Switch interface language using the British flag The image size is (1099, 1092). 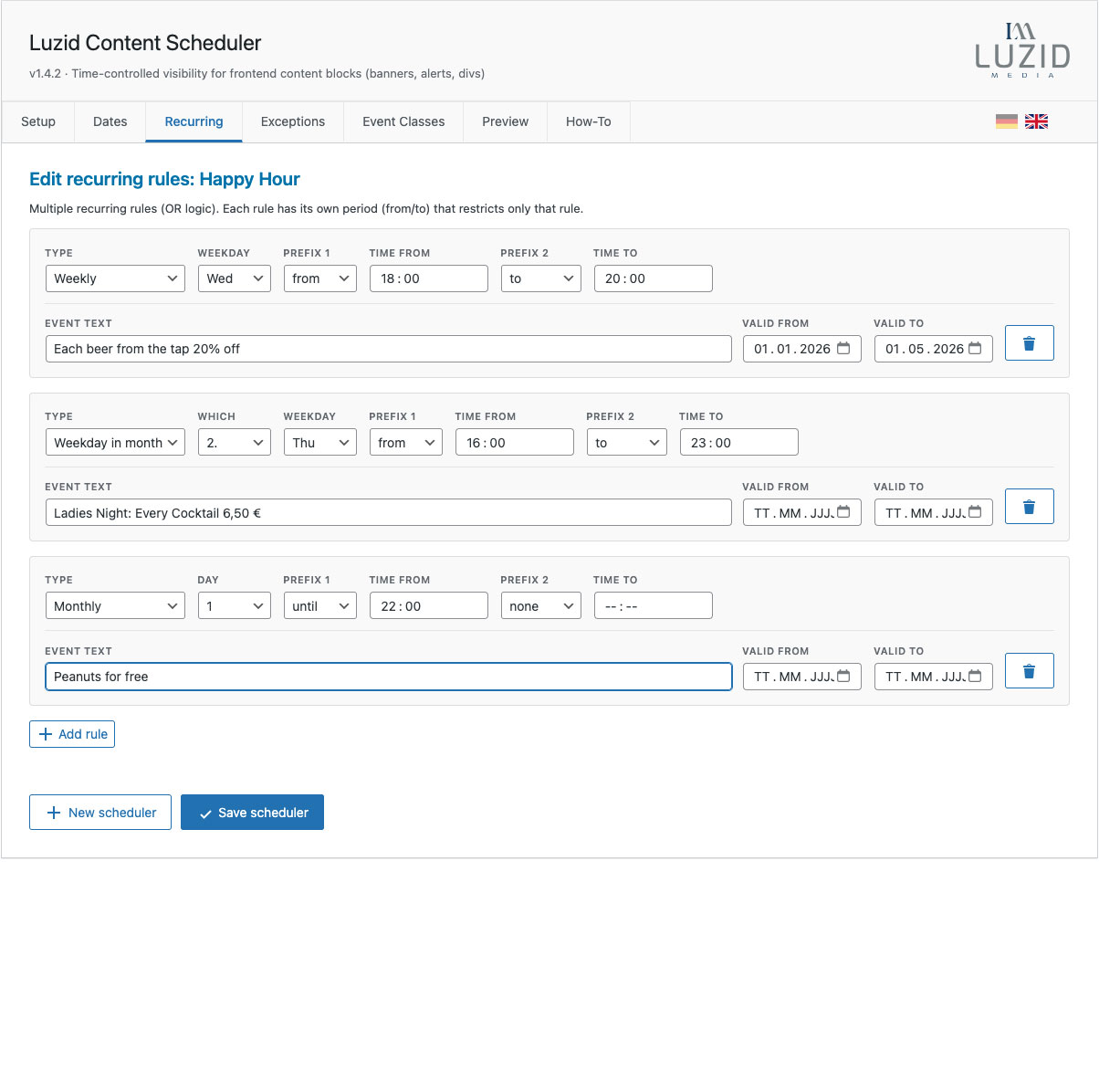(x=1036, y=120)
